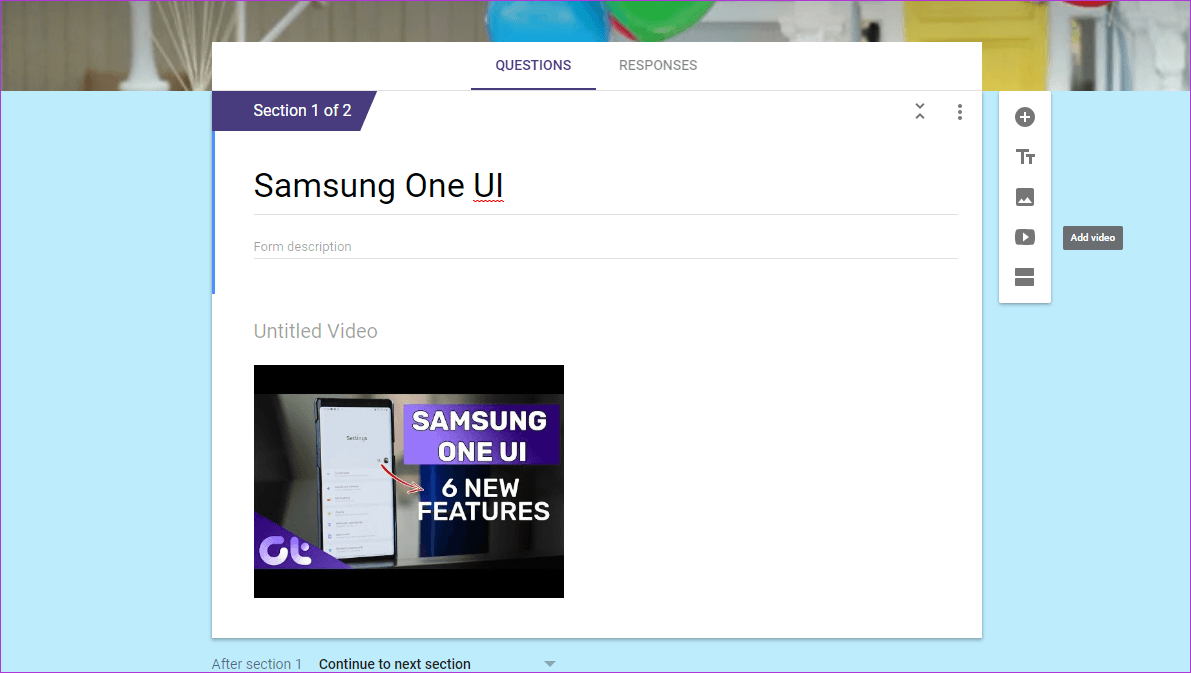Click the After section 1 text
The width and height of the screenshot is (1191, 673).
(x=257, y=664)
